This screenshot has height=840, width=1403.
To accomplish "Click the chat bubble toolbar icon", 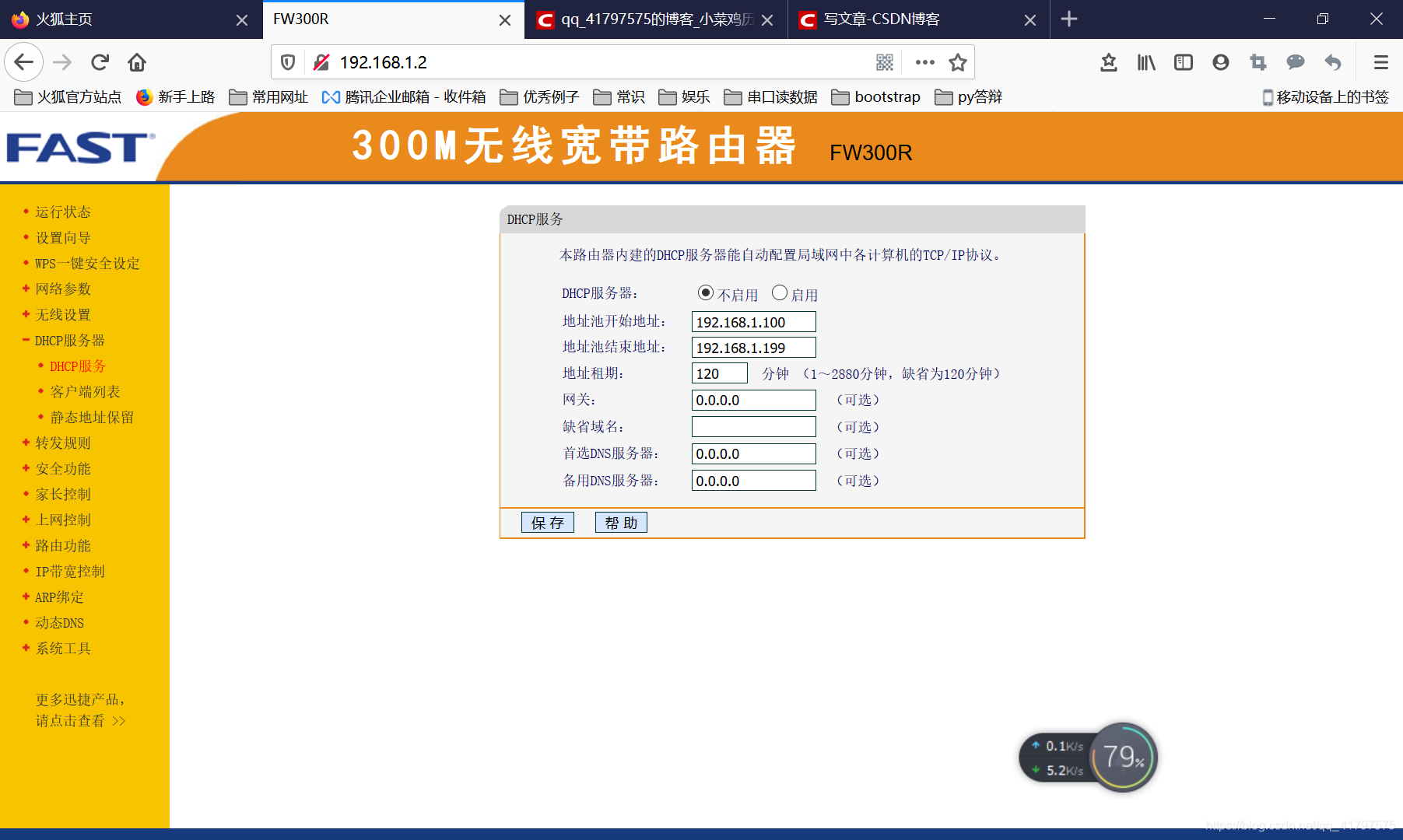I will tap(1296, 62).
